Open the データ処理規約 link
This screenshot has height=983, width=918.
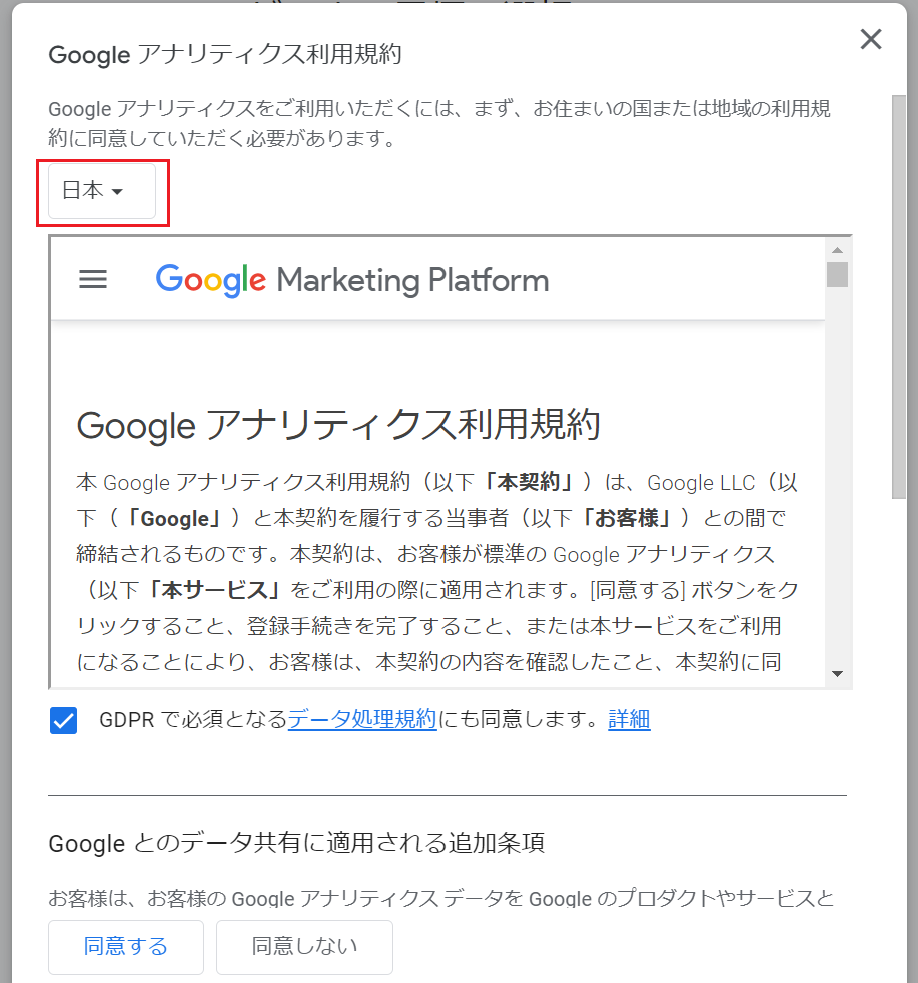coord(362,719)
